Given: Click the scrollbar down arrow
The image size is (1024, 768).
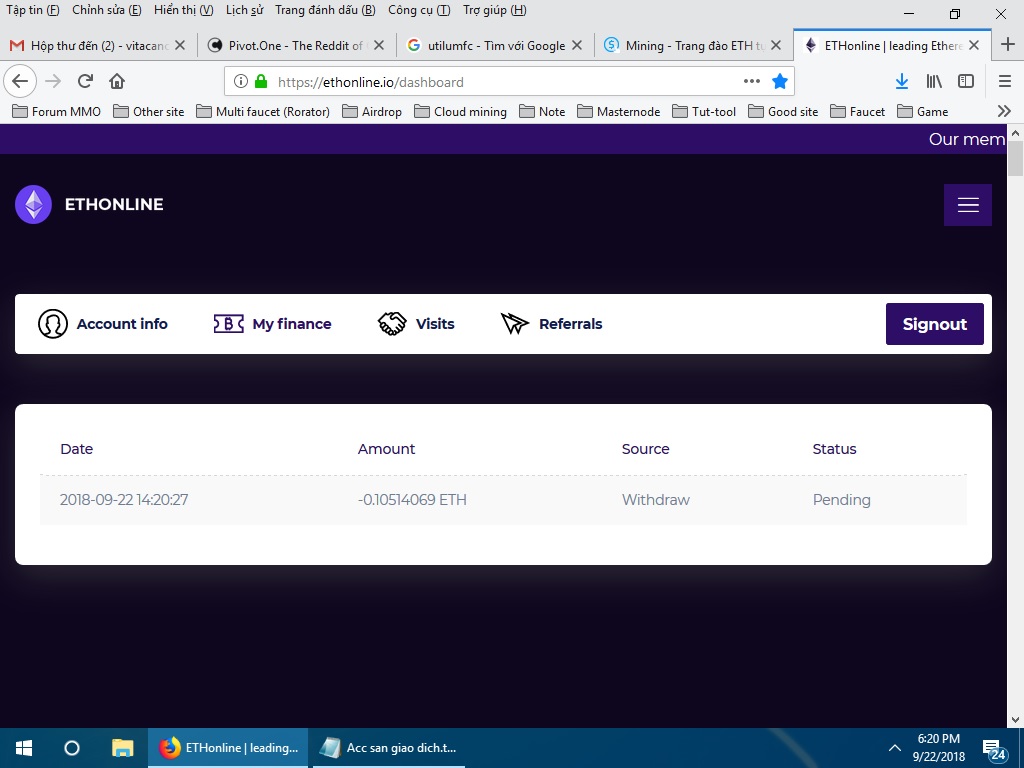Looking at the screenshot, I should pyautogui.click(x=1015, y=720).
